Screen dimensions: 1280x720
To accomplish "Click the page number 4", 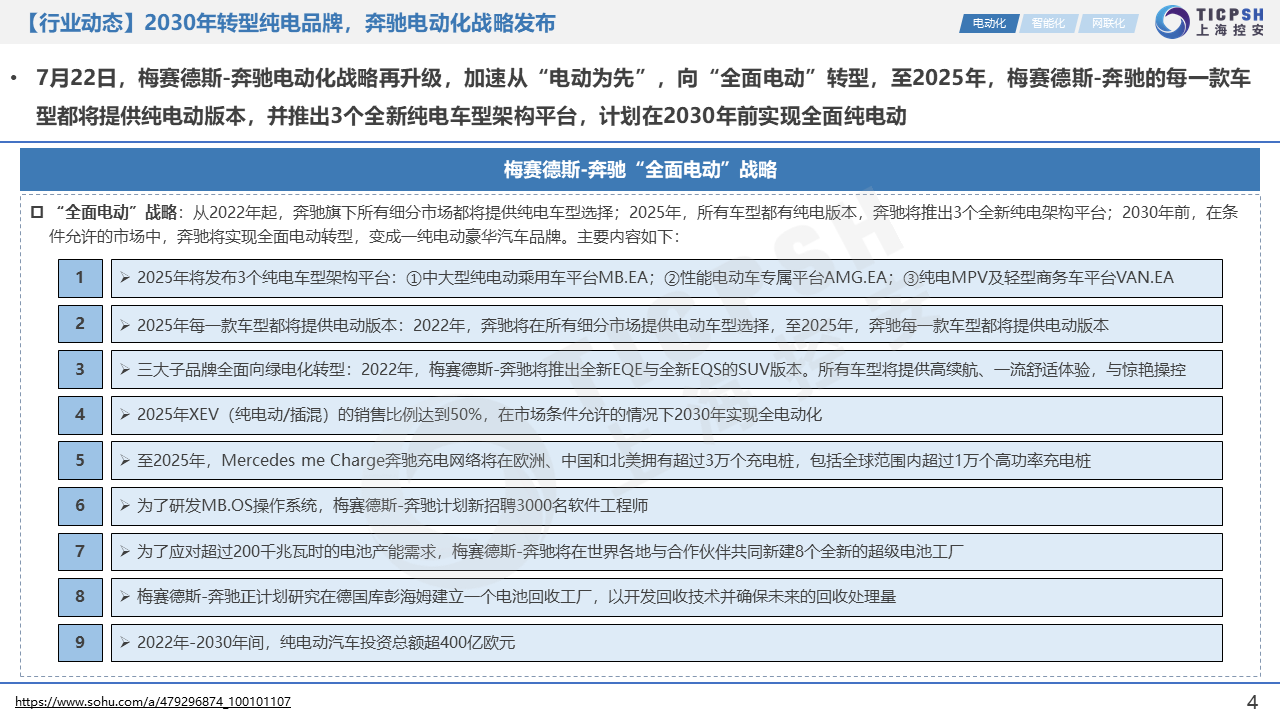I will pos(1252,701).
